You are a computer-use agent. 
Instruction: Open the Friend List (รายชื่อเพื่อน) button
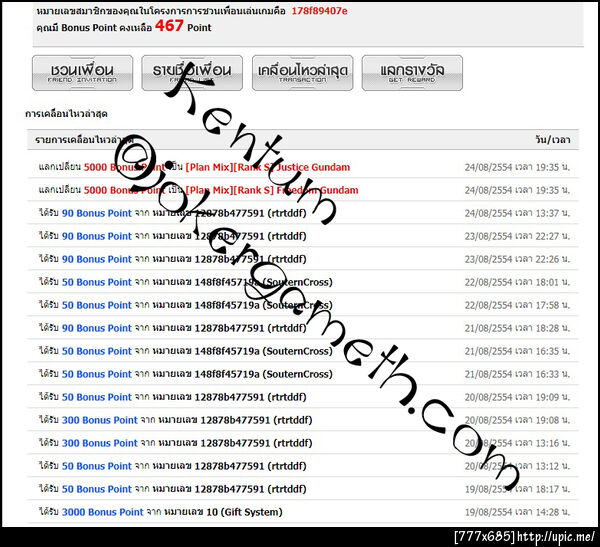(192, 73)
